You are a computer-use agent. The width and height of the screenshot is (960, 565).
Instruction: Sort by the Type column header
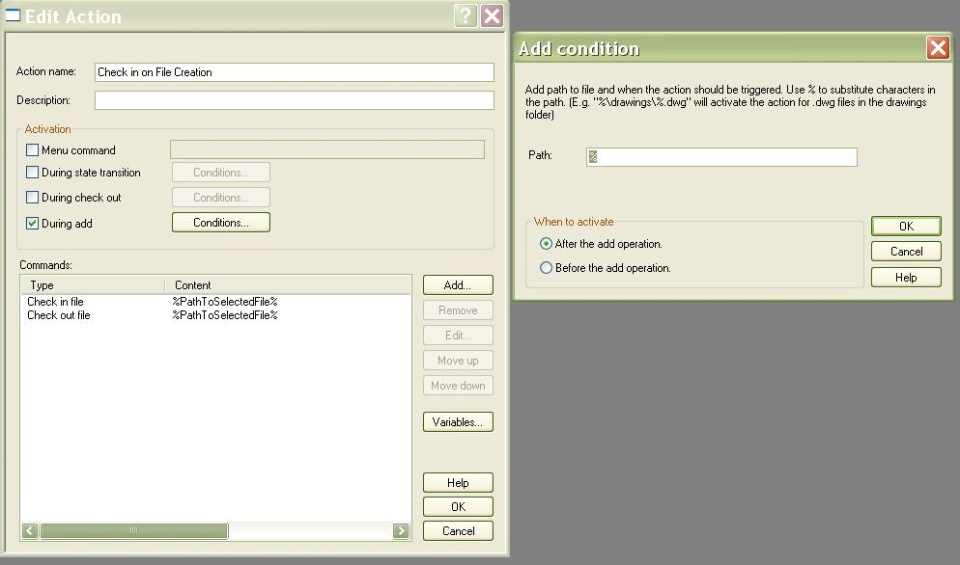click(x=93, y=285)
